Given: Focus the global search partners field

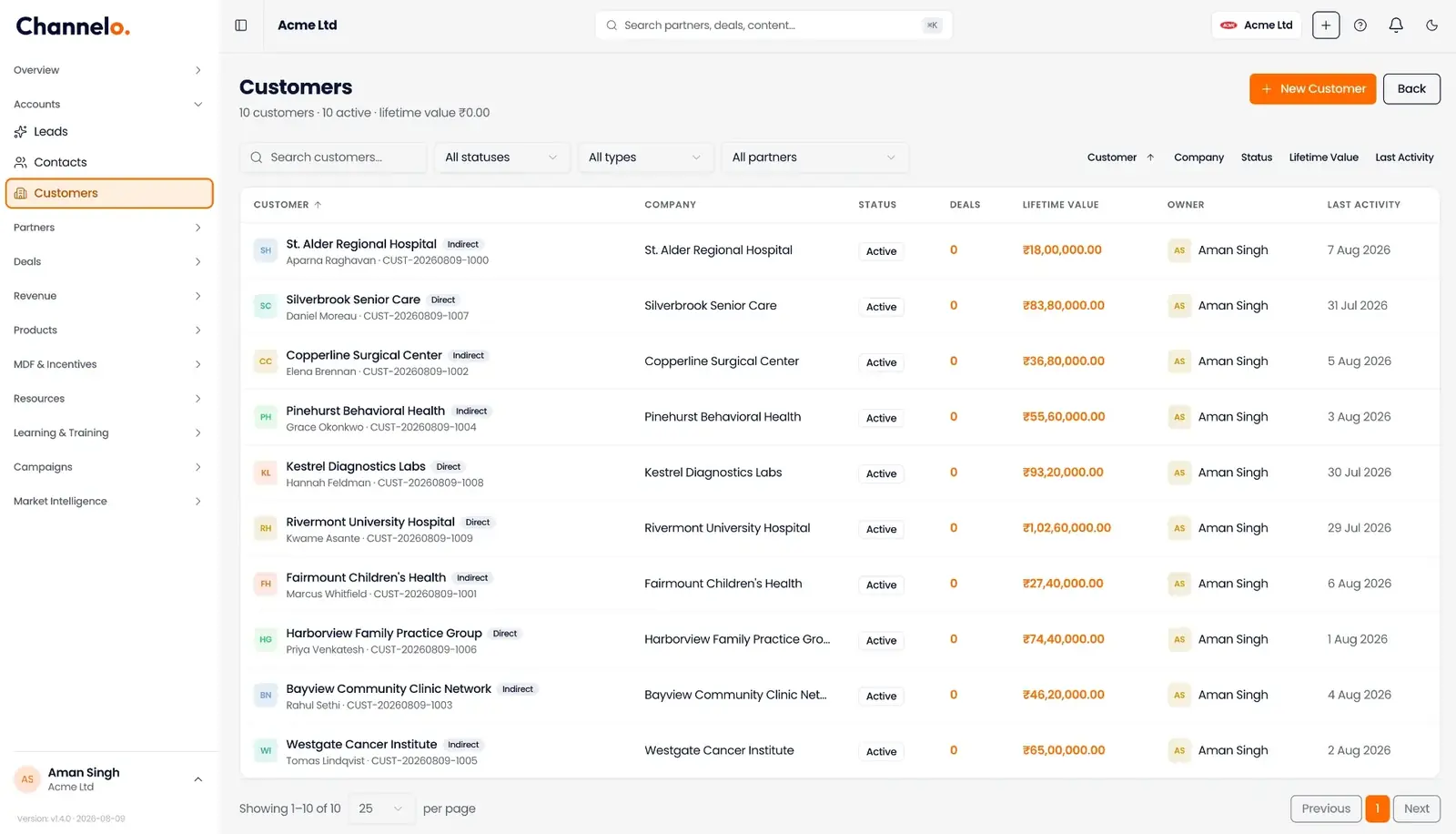Looking at the screenshot, I should pos(773,25).
